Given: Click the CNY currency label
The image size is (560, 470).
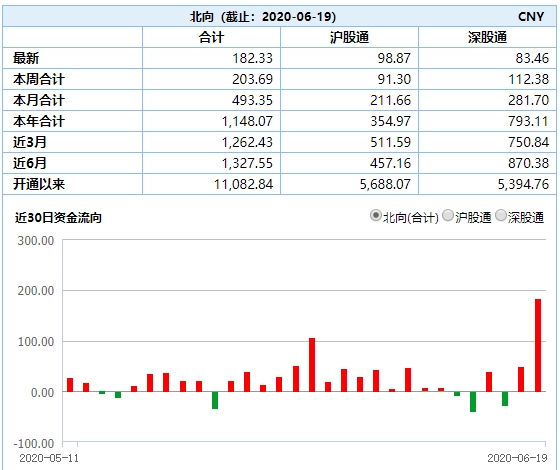Looking at the screenshot, I should pyautogui.click(x=531, y=17).
